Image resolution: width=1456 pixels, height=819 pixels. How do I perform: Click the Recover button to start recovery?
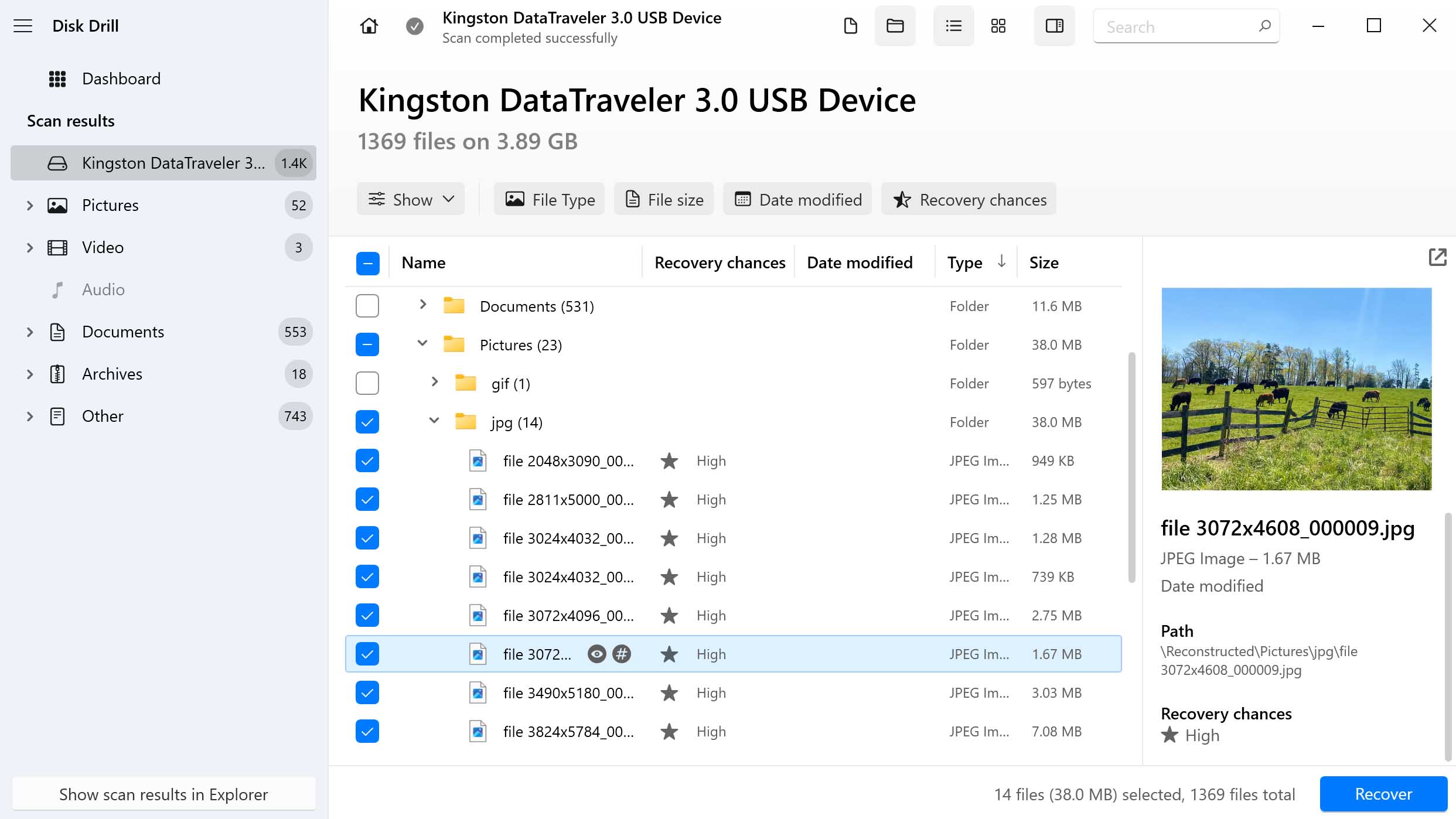pos(1384,793)
